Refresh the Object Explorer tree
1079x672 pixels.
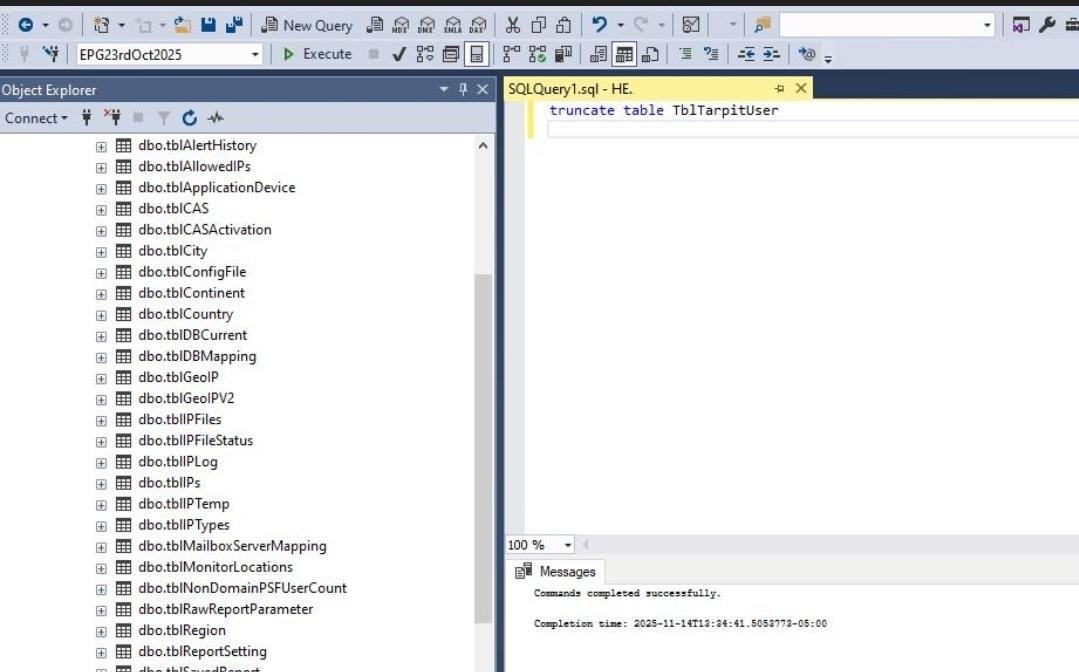pos(190,118)
